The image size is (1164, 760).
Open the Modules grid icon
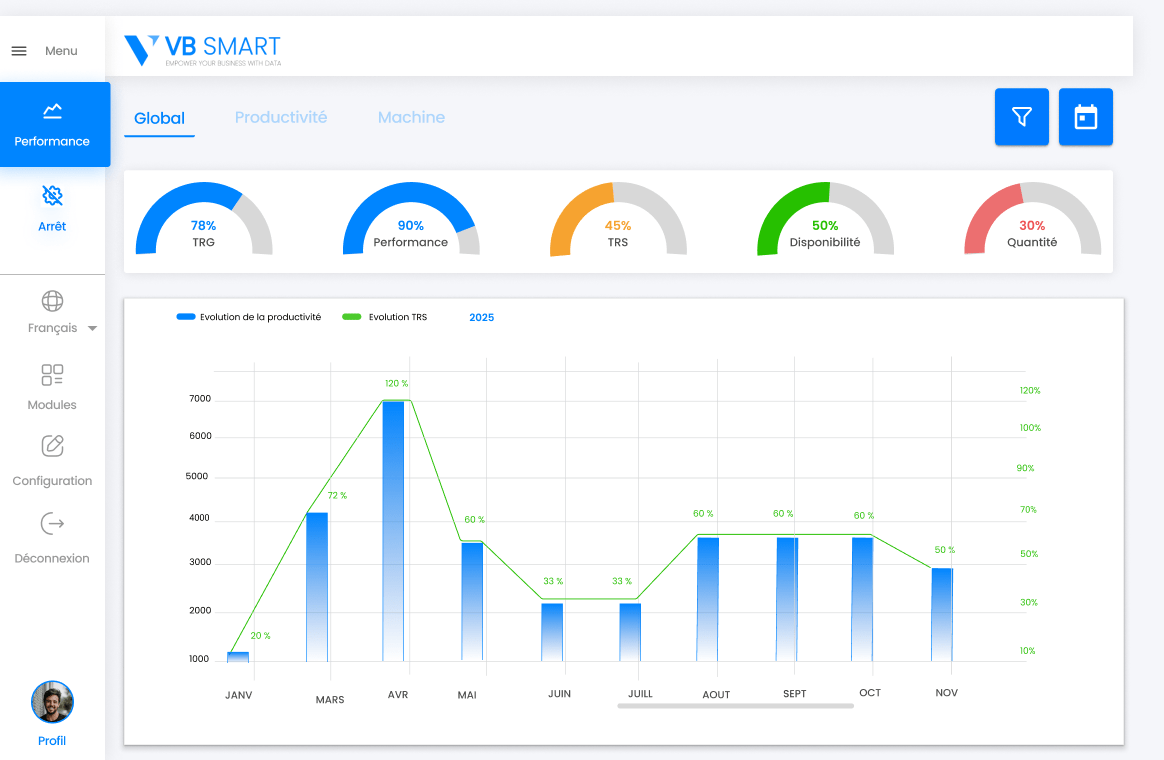tap(52, 375)
